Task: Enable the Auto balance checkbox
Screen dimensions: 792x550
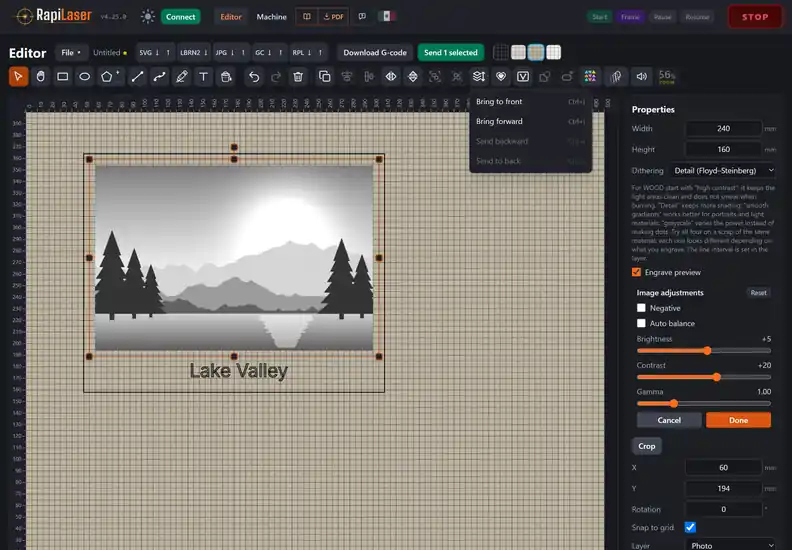Action: point(641,323)
